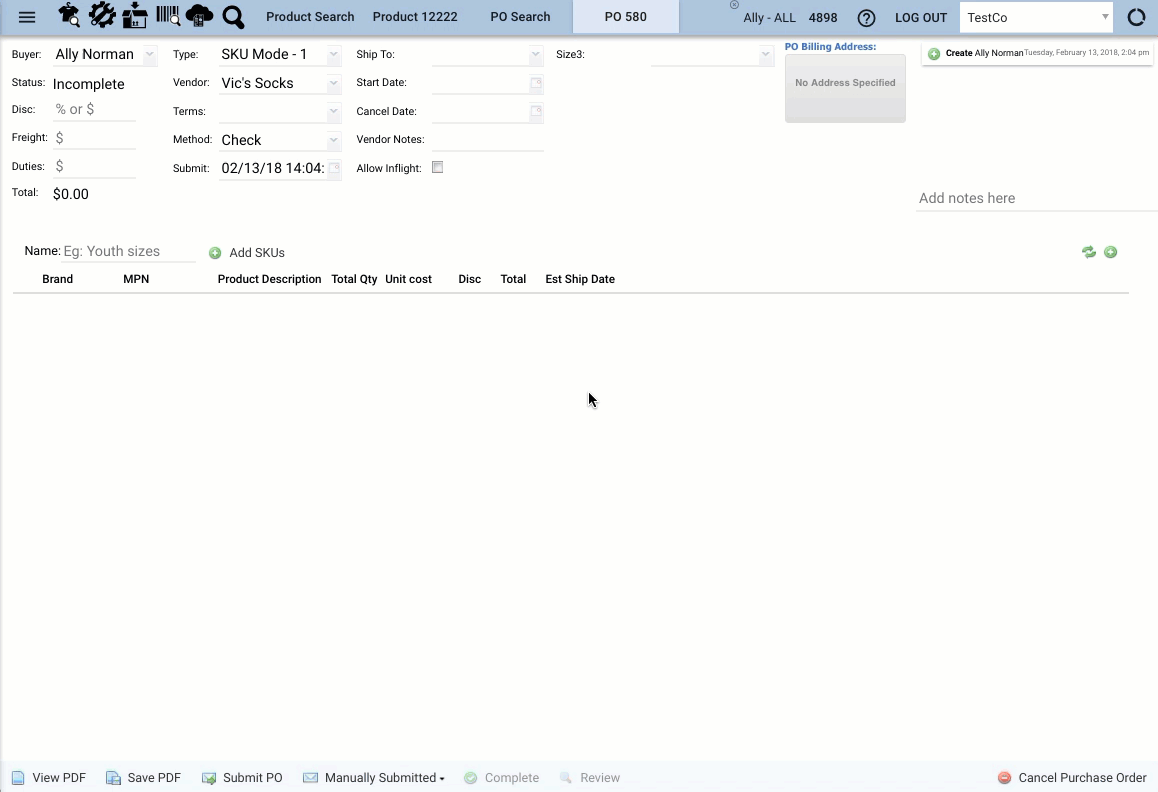Viewport: 1158px width, 792px height.
Task: Click the settings gears and wrench icon
Action: [101, 15]
